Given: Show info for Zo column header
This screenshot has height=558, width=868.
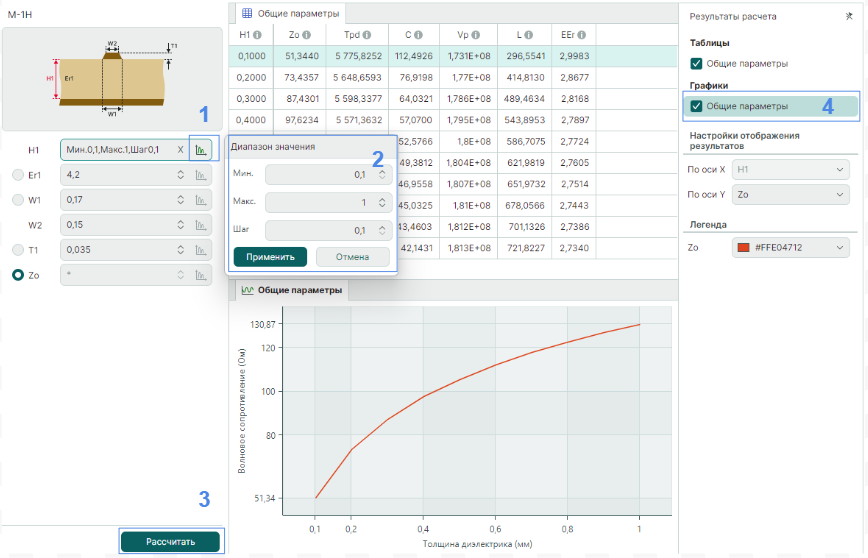Looking at the screenshot, I should 306,35.
